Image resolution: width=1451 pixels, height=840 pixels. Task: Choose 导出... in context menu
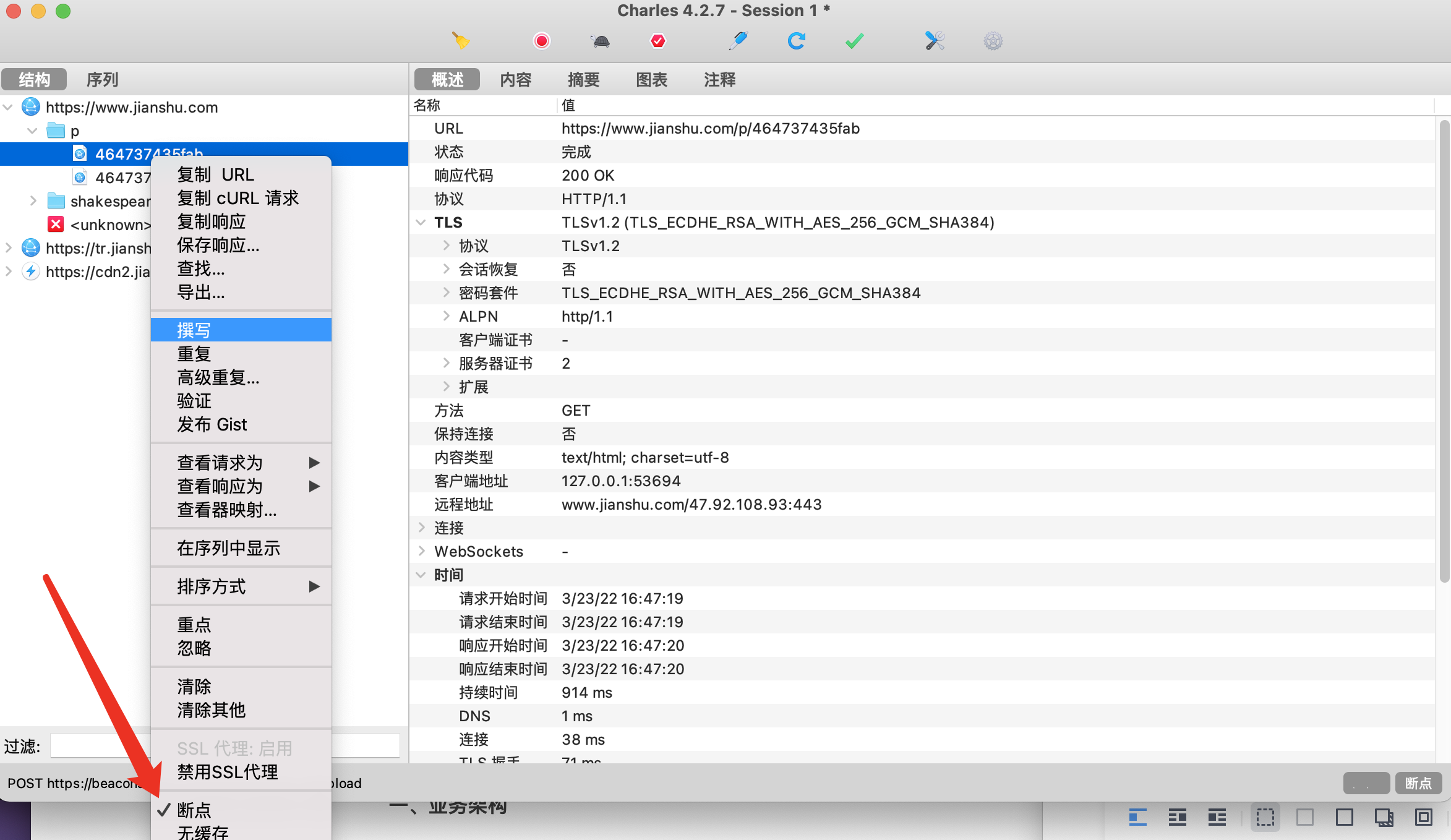(x=241, y=292)
